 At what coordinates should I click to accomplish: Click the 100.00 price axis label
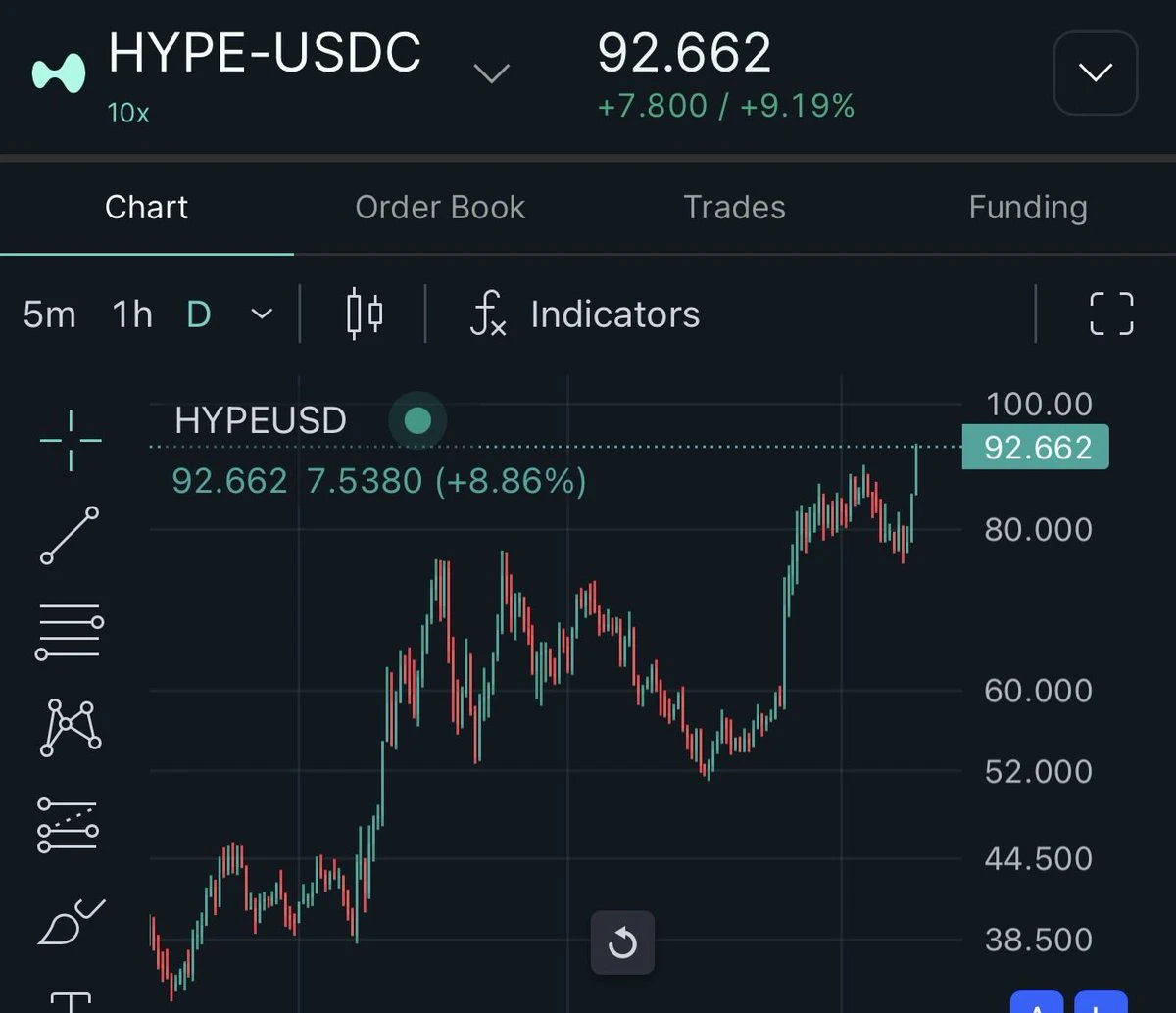[1039, 404]
